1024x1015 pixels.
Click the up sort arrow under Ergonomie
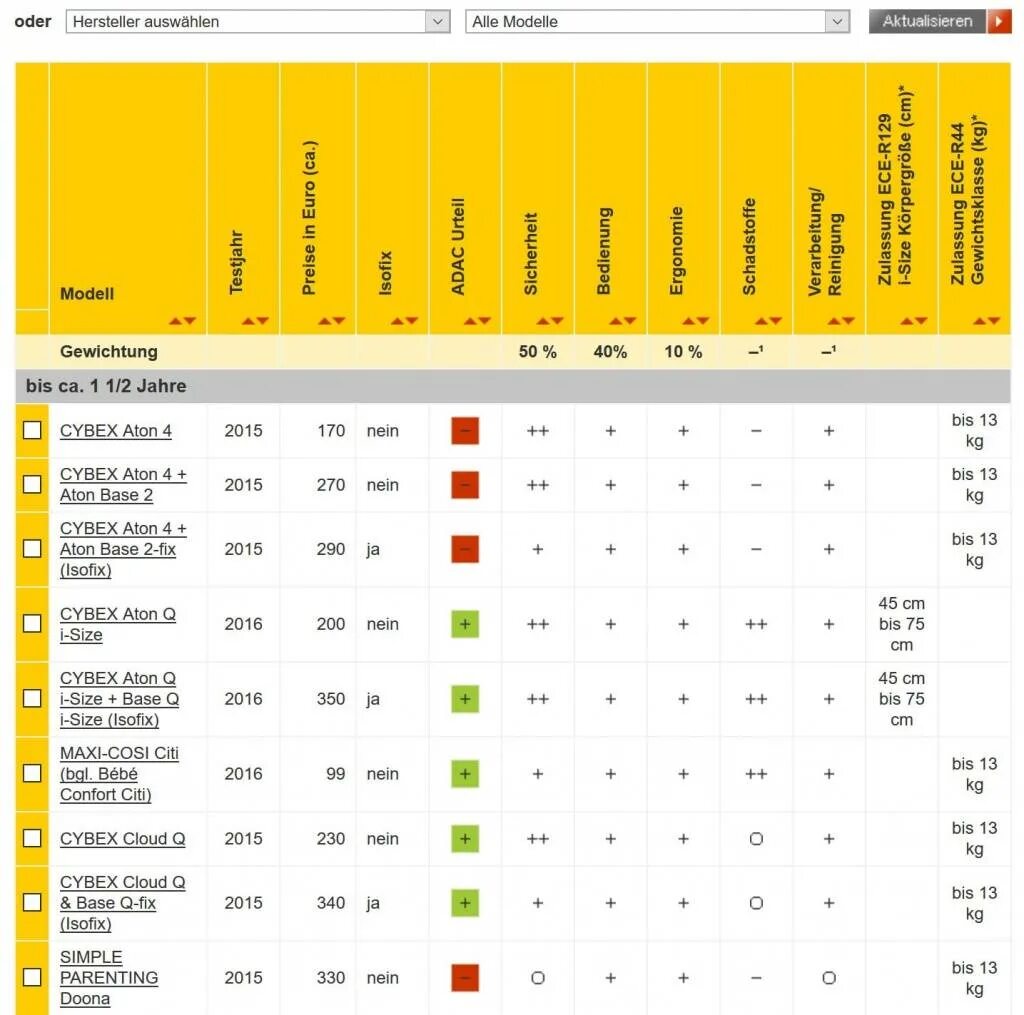688,321
